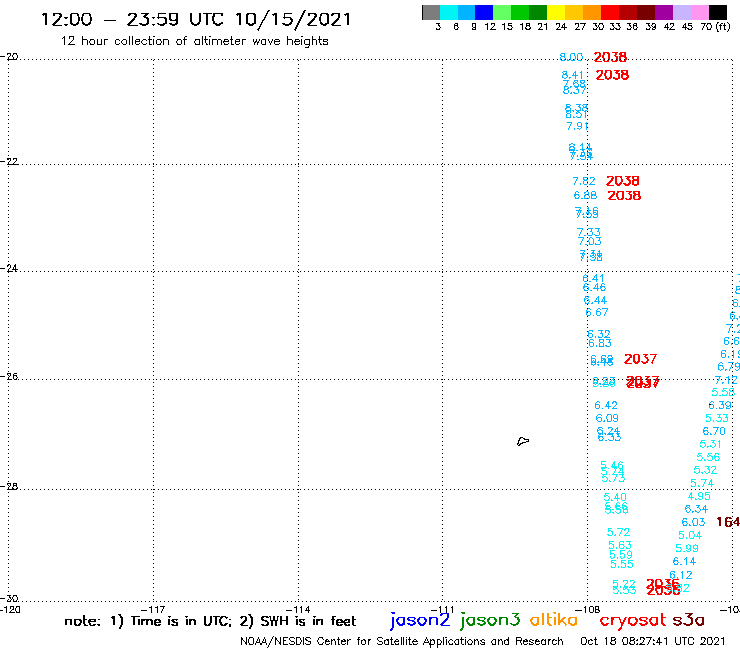Select the purple swatch in the color scale
The width and height of the screenshot is (740, 650).
pos(664,12)
